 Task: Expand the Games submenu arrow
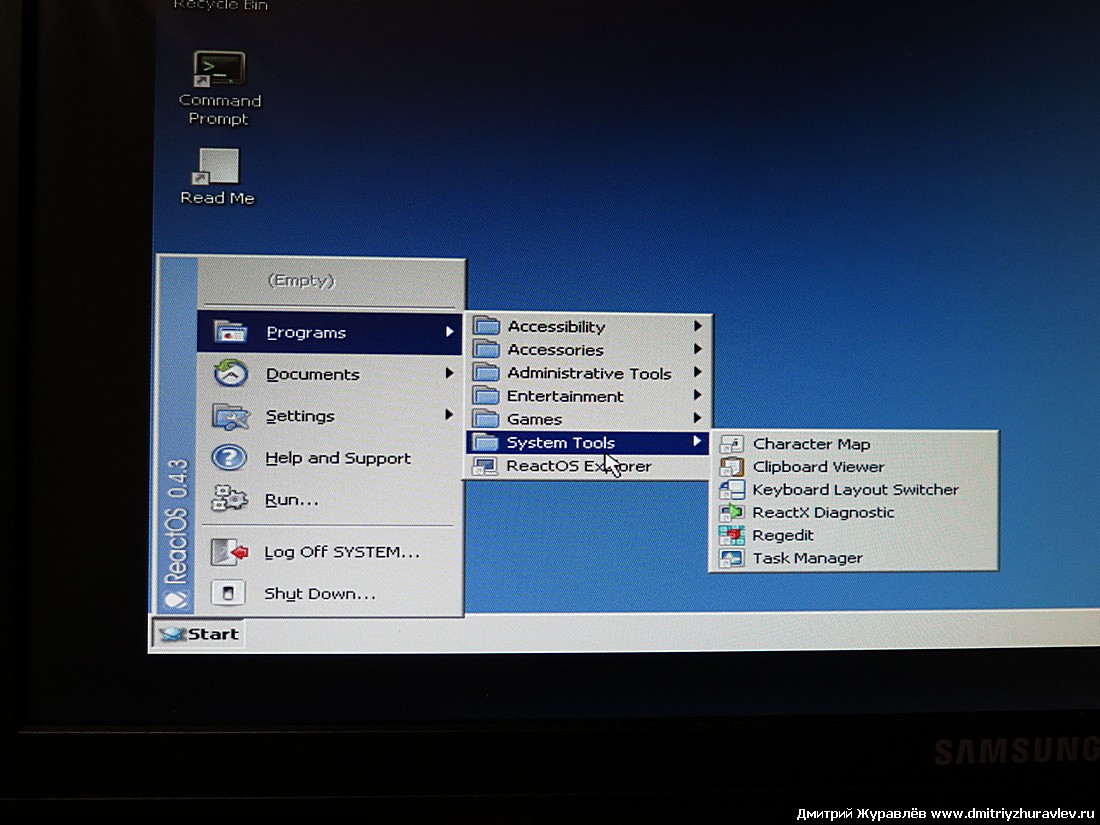(697, 418)
